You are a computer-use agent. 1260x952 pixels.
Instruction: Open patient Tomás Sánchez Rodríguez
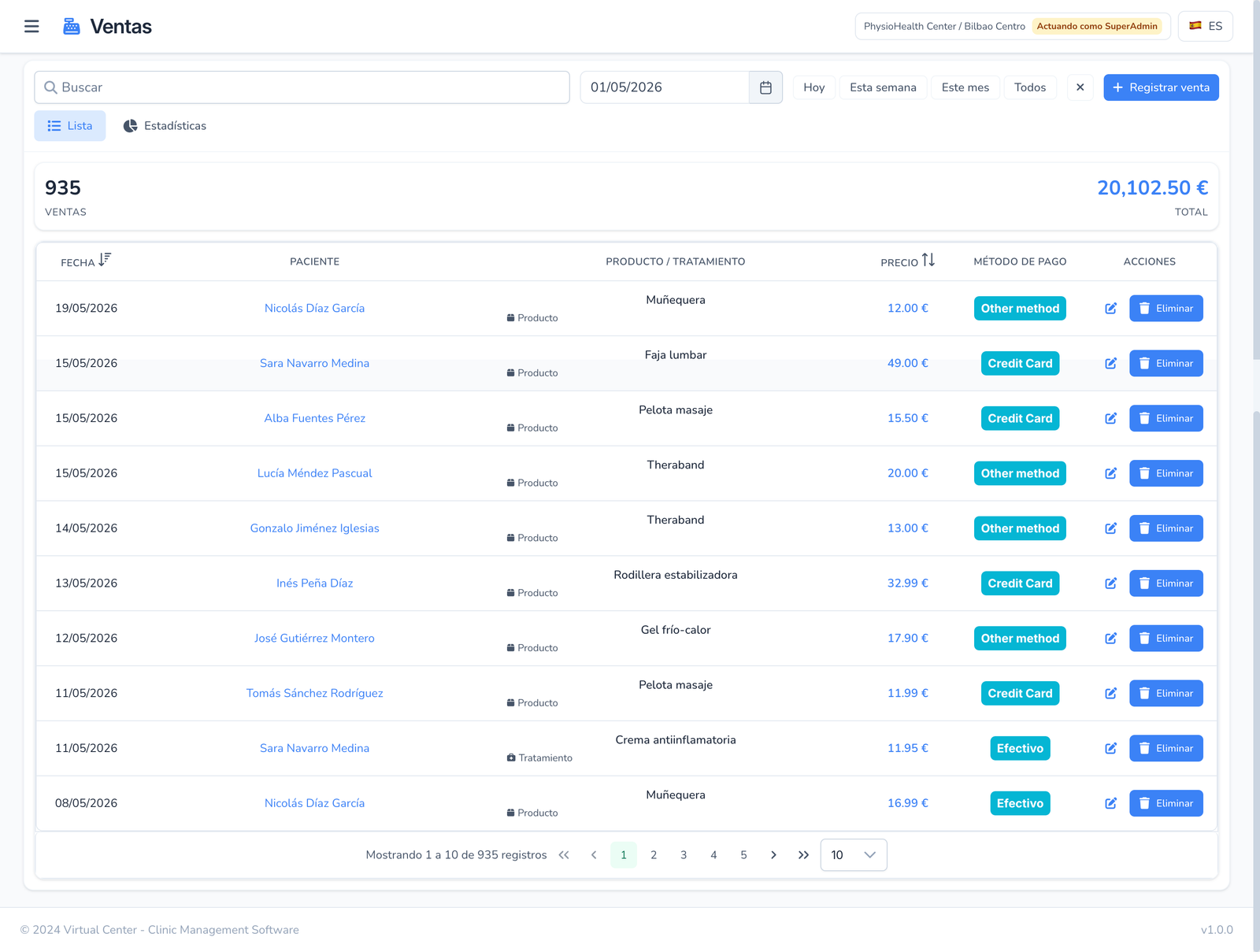coord(314,694)
